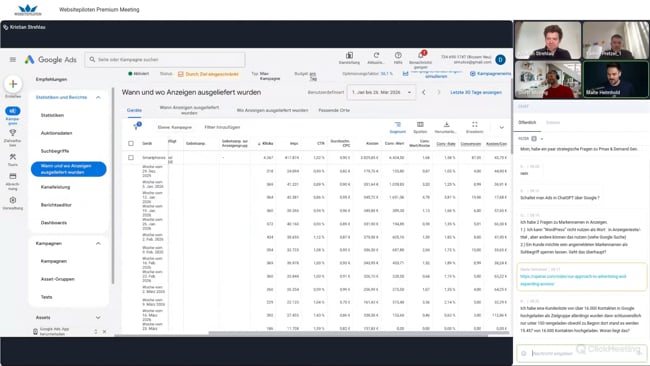The height and width of the screenshot is (366, 650).
Task: Switch to the Passende Orte tab
Action: (334, 110)
